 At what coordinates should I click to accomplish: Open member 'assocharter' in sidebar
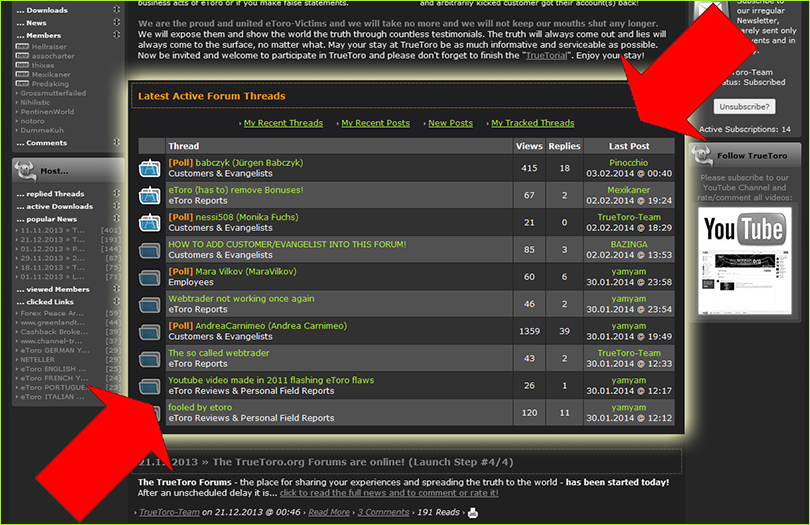(53, 56)
